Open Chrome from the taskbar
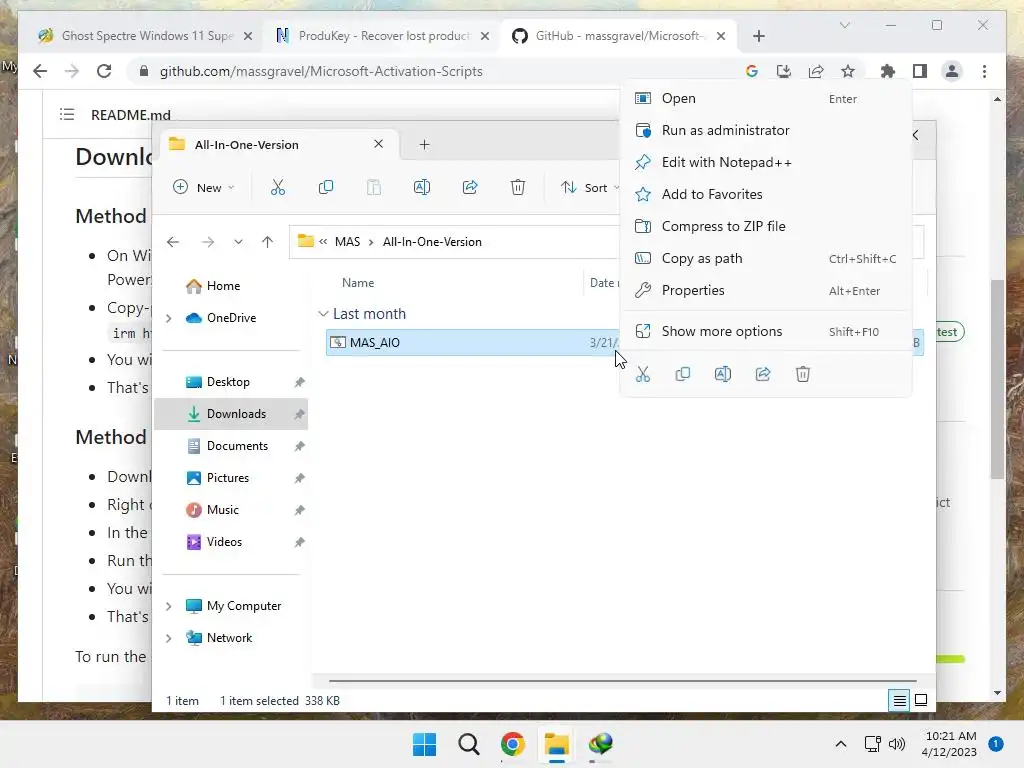 (513, 744)
